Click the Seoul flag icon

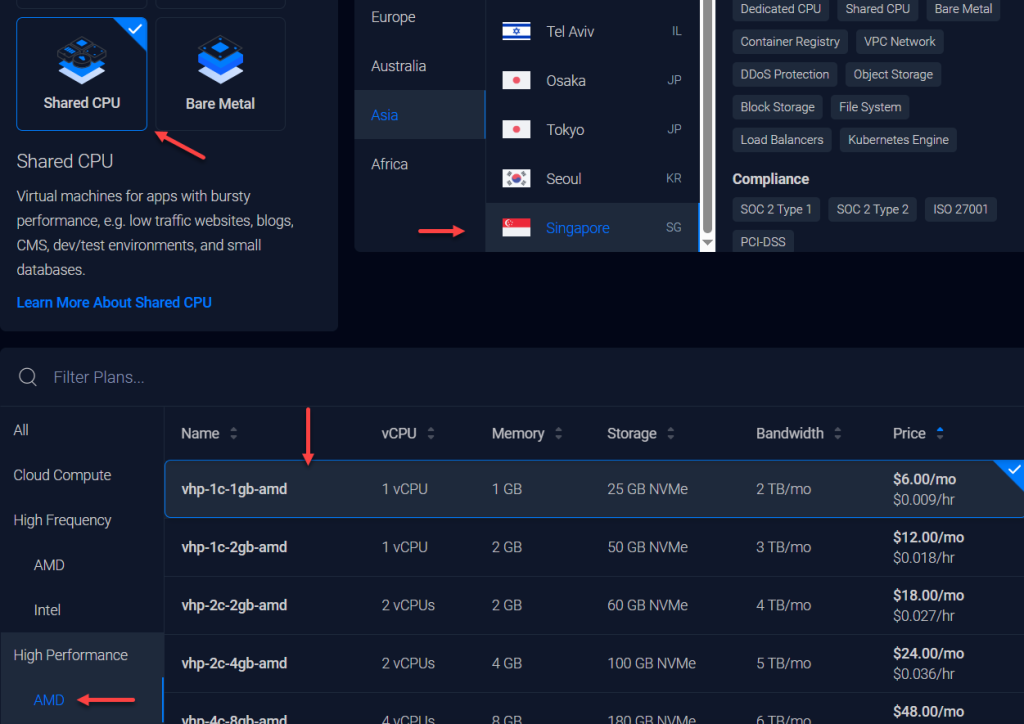tap(515, 178)
